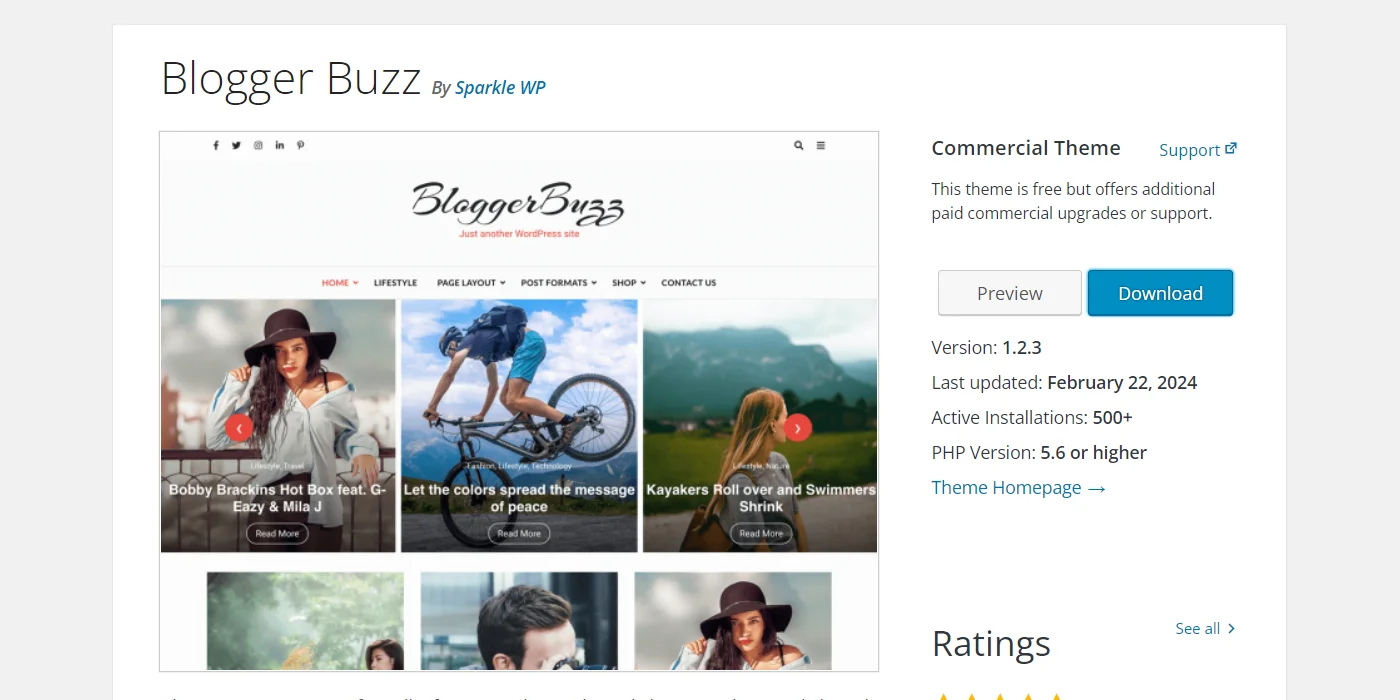
Task: Click the Twitter icon in theme preview
Action: [236, 145]
